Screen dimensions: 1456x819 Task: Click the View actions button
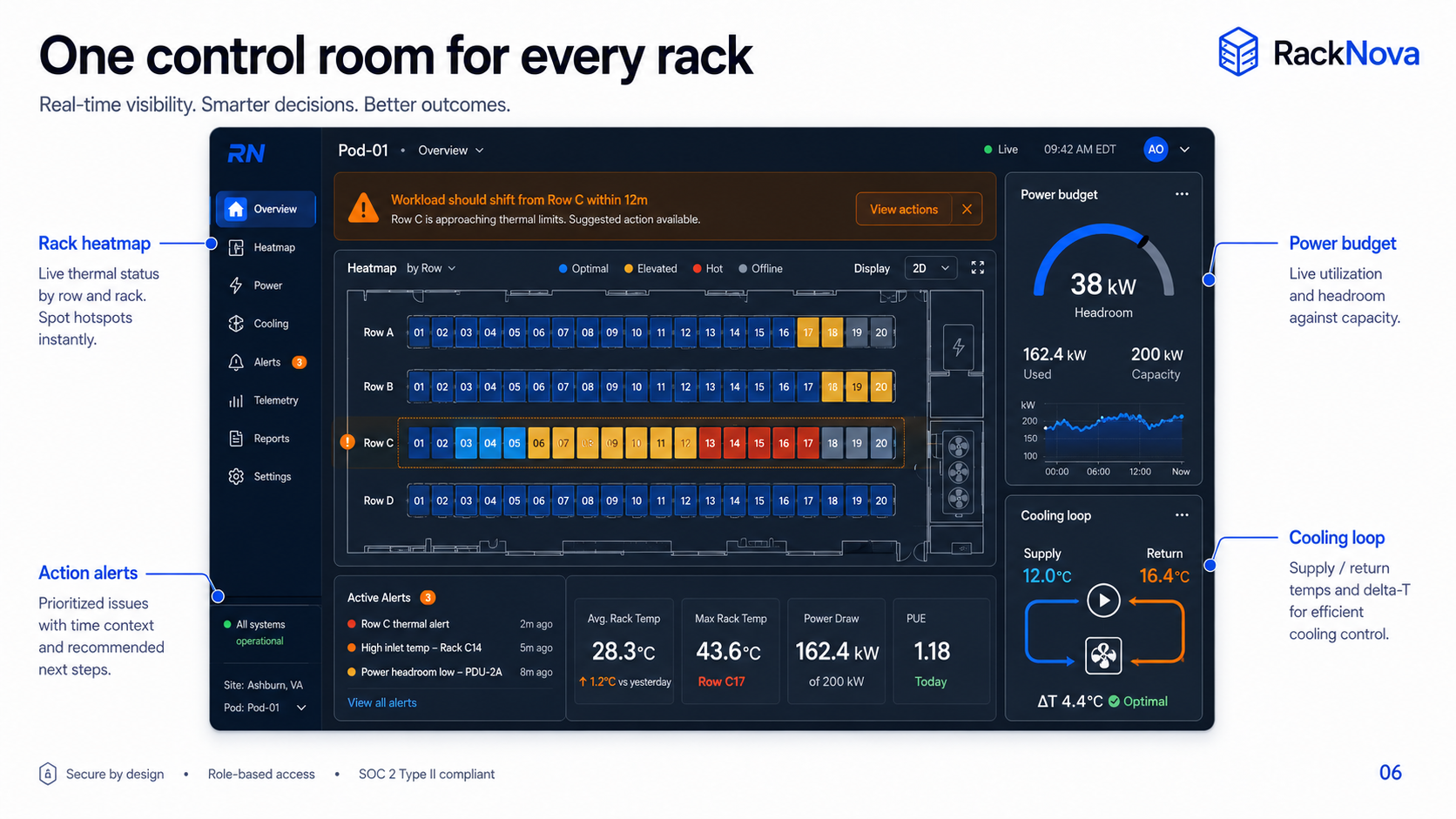coord(904,209)
